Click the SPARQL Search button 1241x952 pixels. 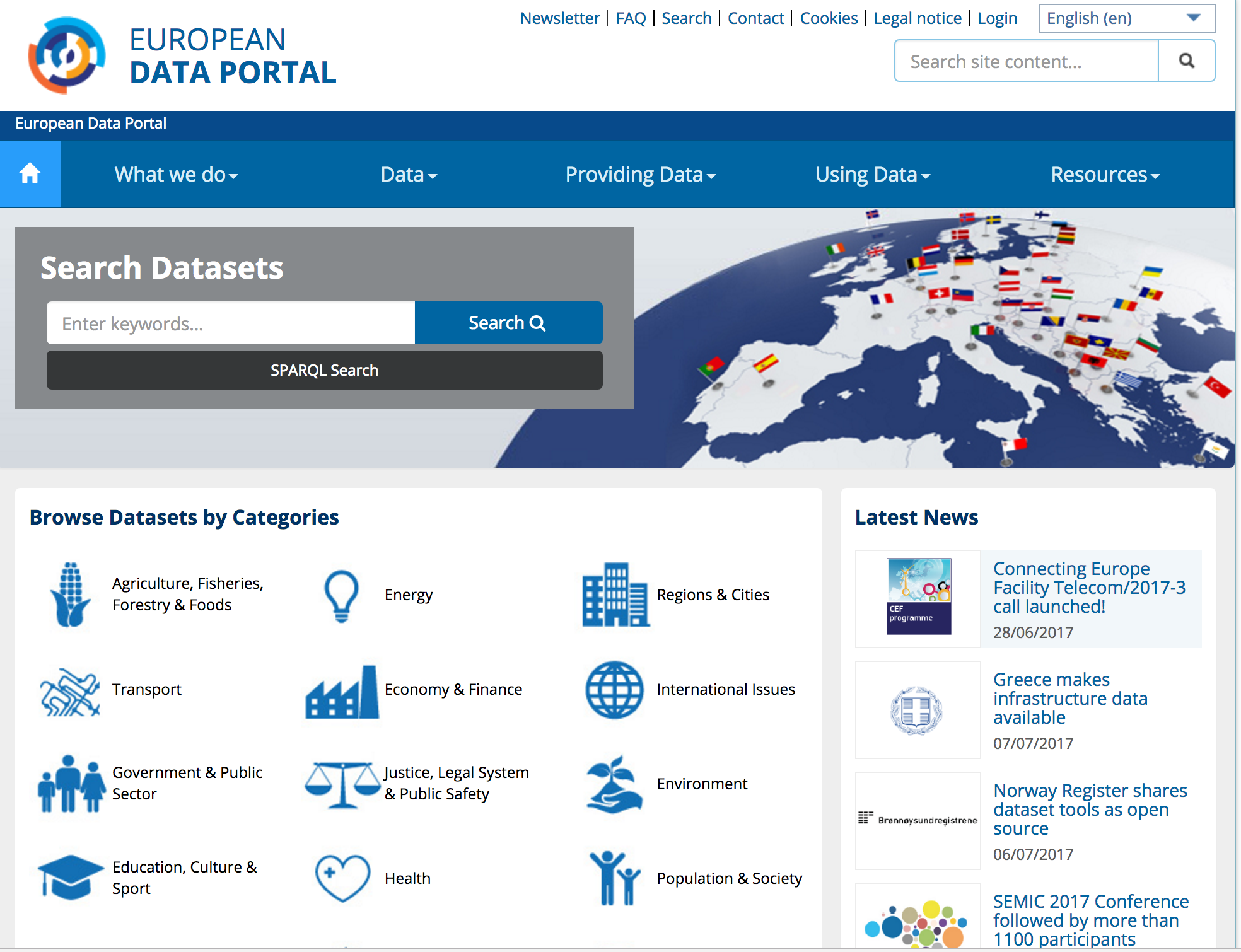click(324, 370)
